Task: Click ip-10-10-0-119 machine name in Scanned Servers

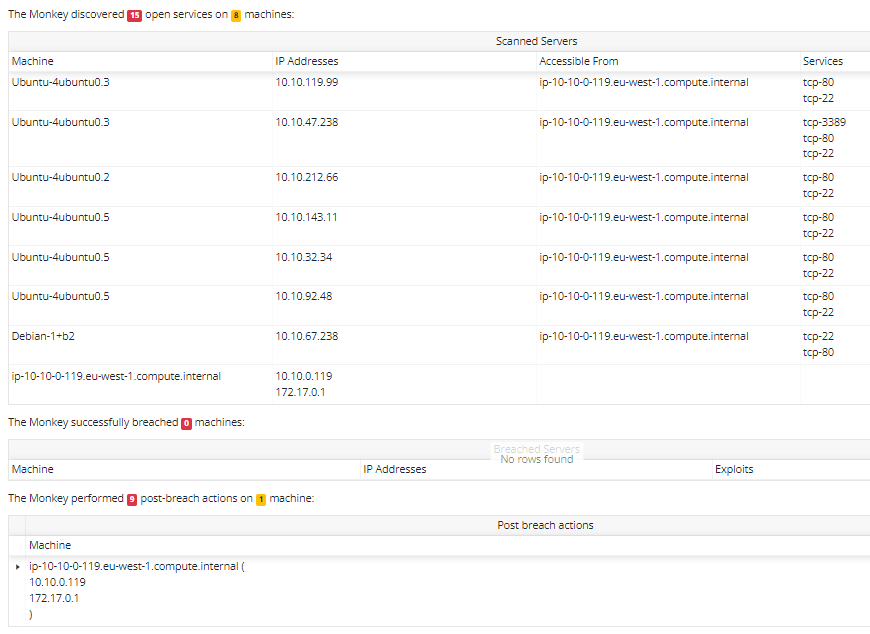Action: pos(117,376)
